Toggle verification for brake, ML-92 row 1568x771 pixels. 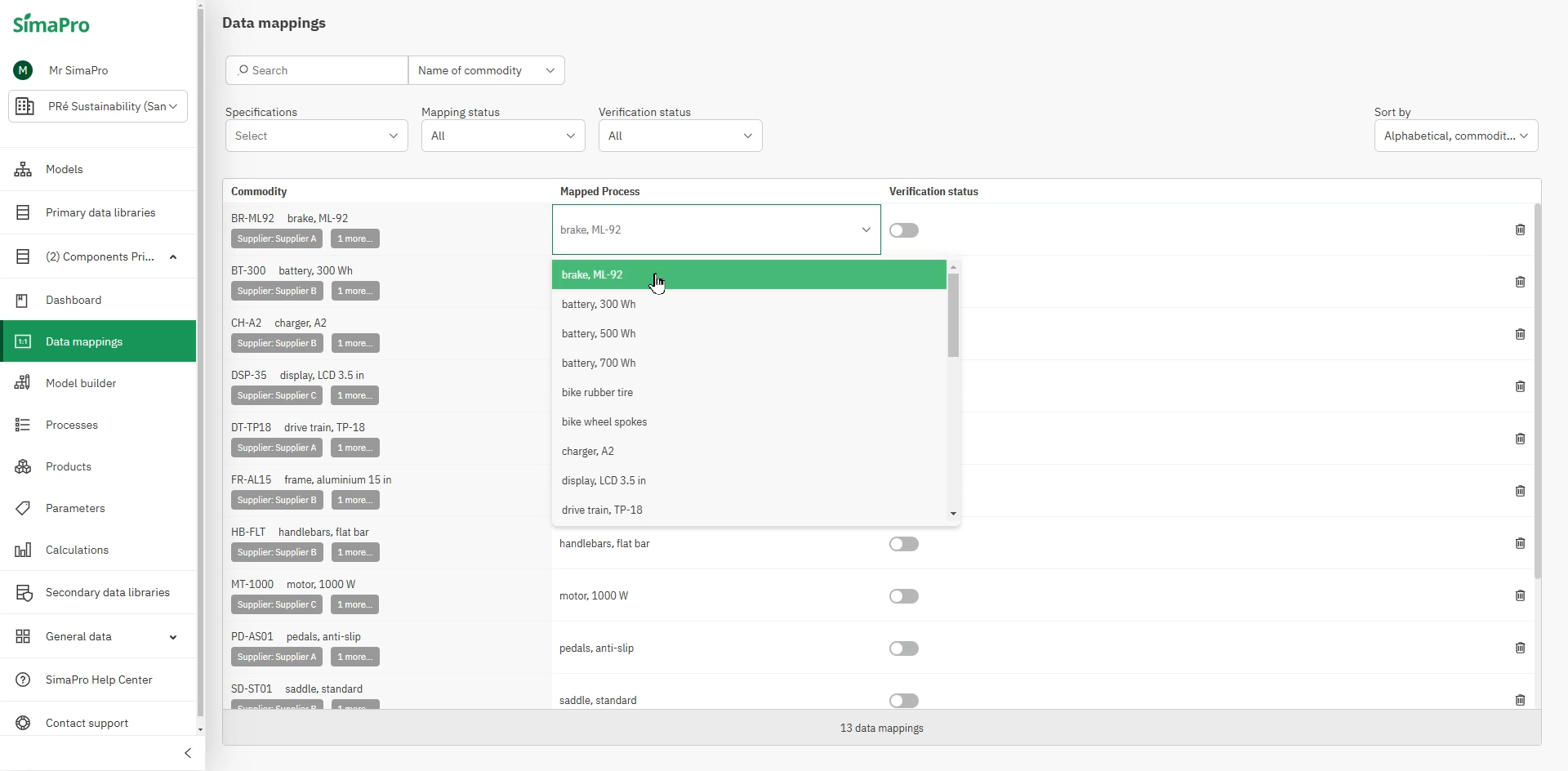click(904, 230)
